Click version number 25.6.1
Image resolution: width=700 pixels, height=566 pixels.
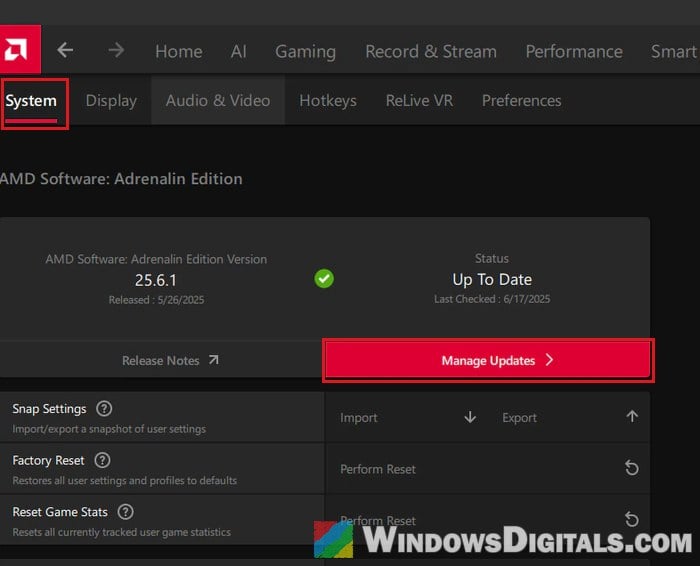[156, 280]
